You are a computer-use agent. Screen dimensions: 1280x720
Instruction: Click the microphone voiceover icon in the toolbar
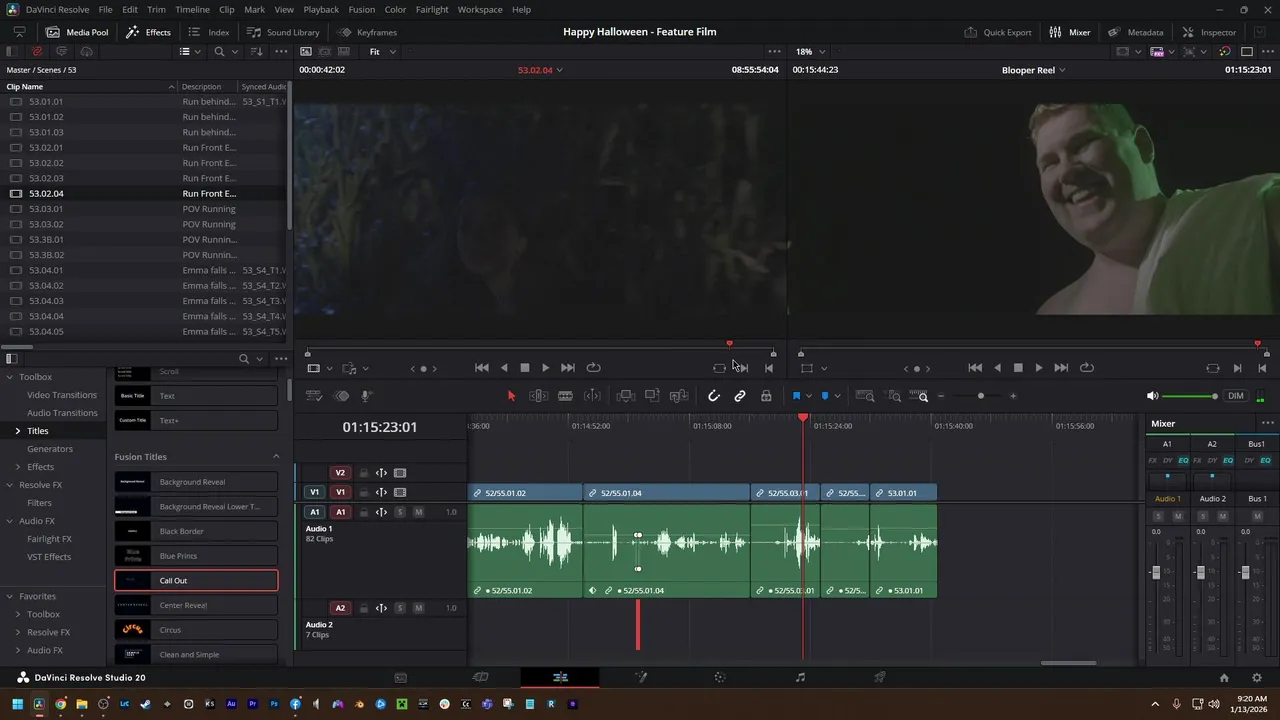(366, 396)
